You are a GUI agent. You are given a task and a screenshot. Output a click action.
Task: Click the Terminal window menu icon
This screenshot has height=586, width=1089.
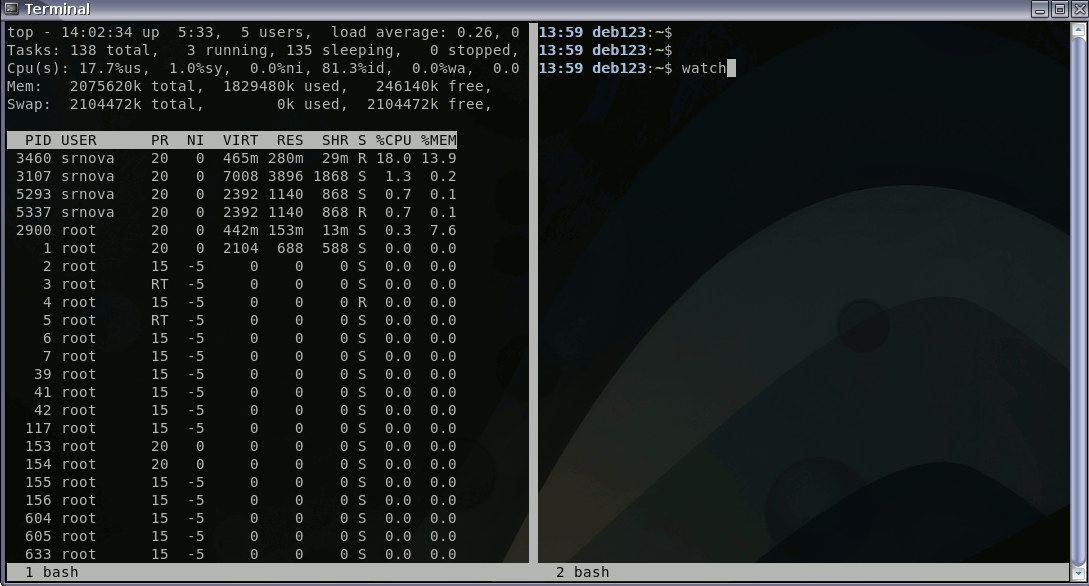(x=11, y=9)
